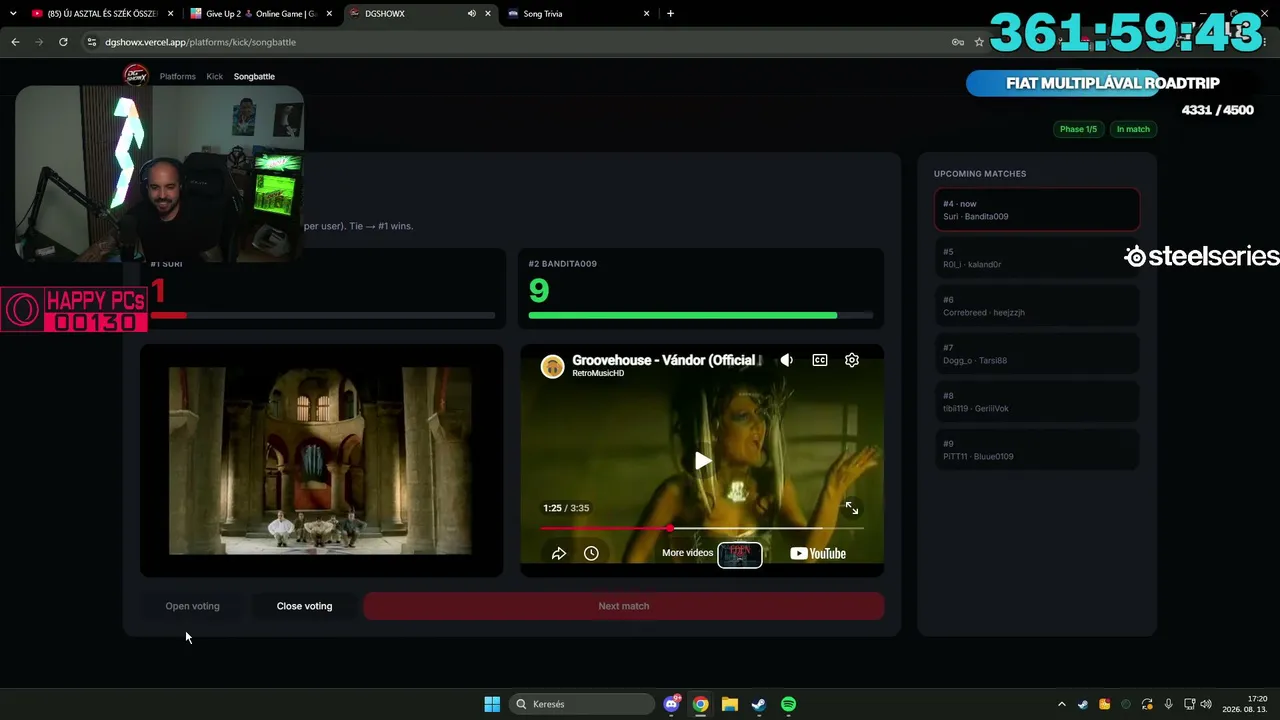Open the saved passwords key icon

pos(958,42)
